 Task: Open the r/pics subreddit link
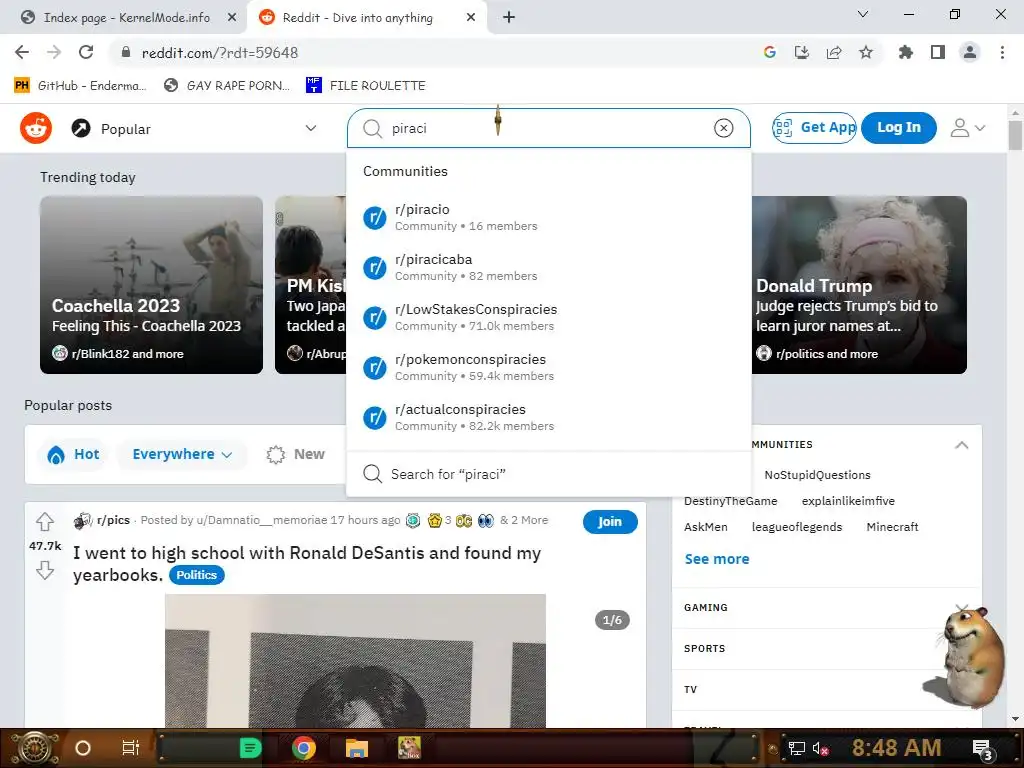[x=113, y=520]
